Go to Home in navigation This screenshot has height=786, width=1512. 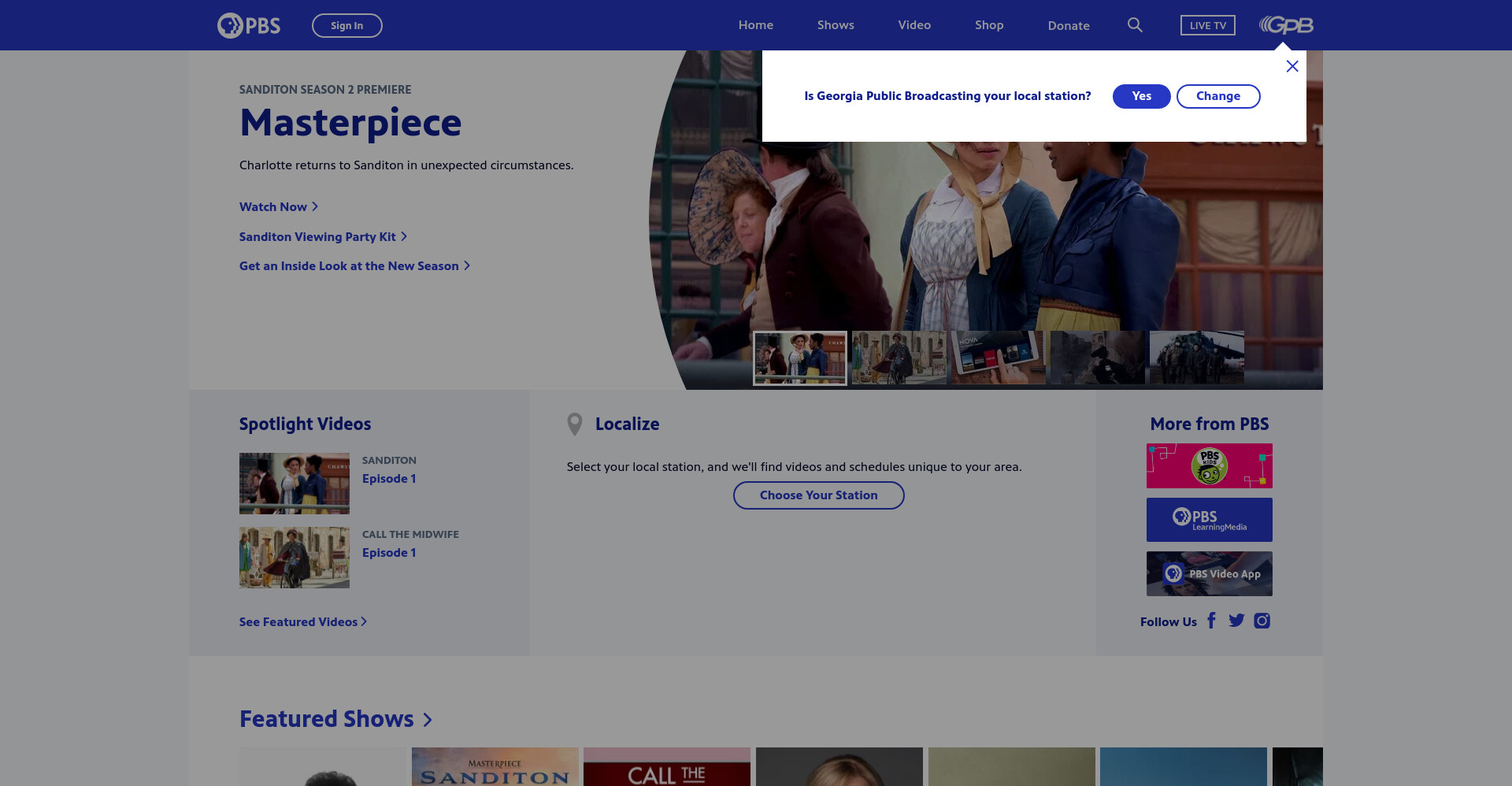click(756, 25)
